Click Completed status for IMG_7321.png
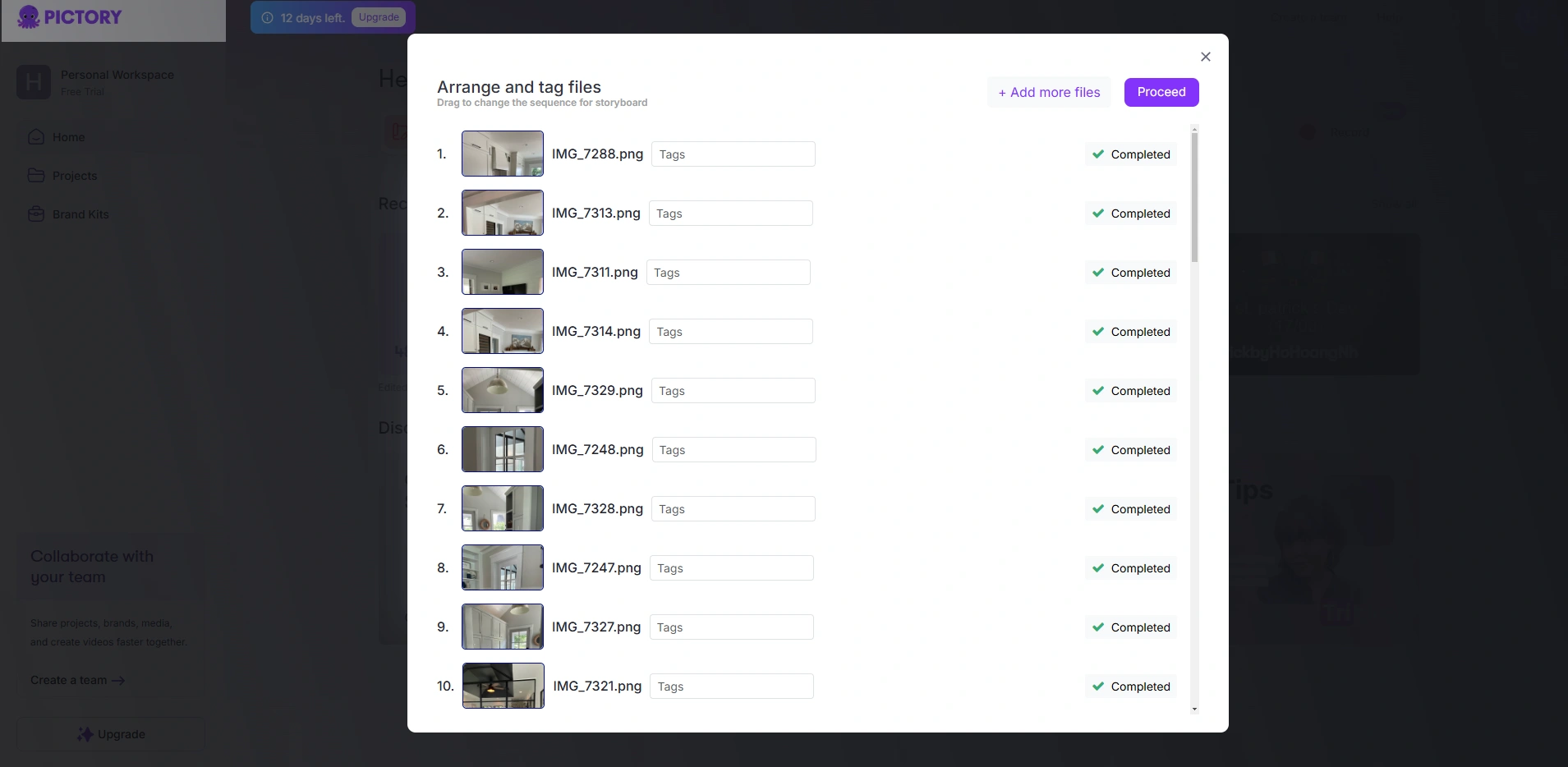 pos(1131,687)
